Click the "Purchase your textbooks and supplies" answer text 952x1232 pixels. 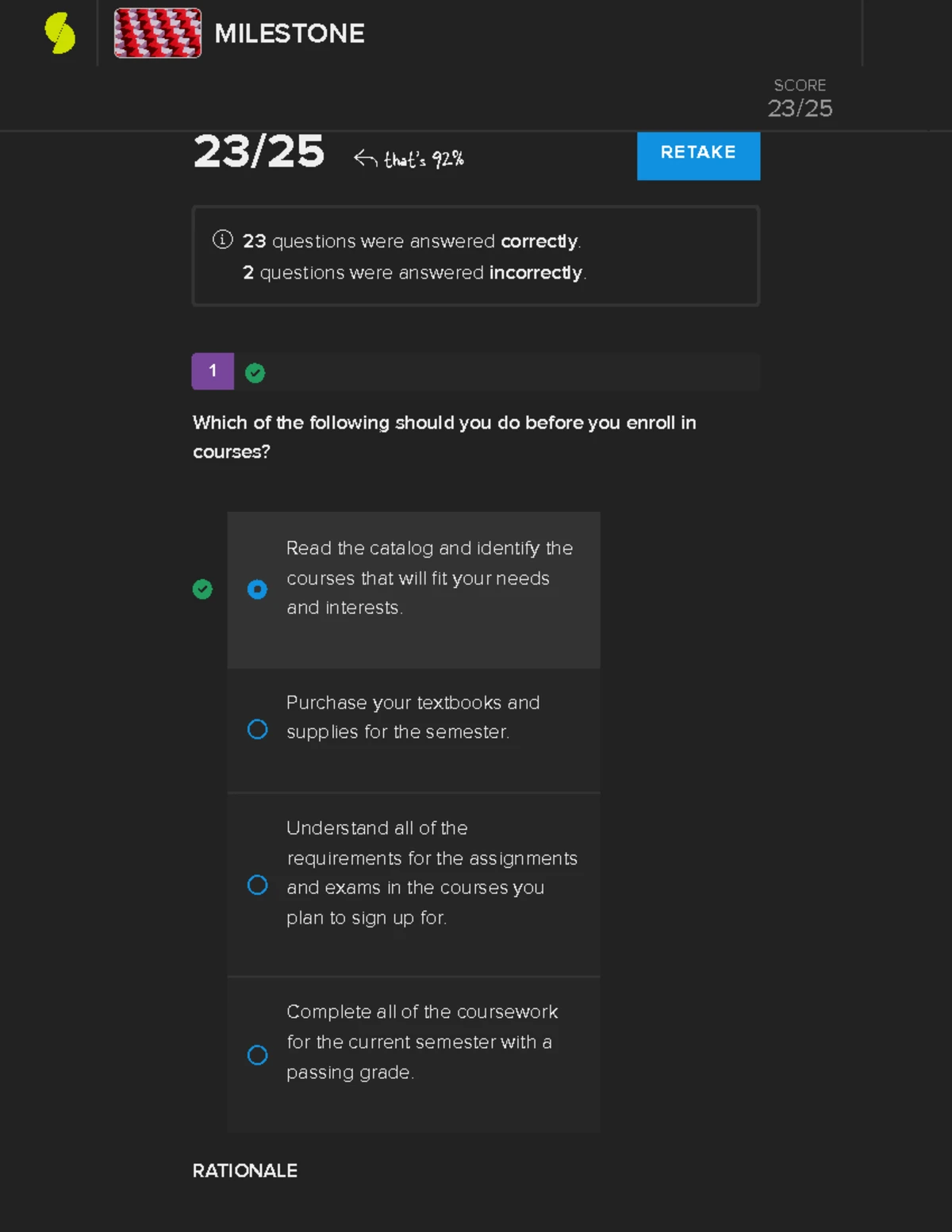click(x=413, y=717)
